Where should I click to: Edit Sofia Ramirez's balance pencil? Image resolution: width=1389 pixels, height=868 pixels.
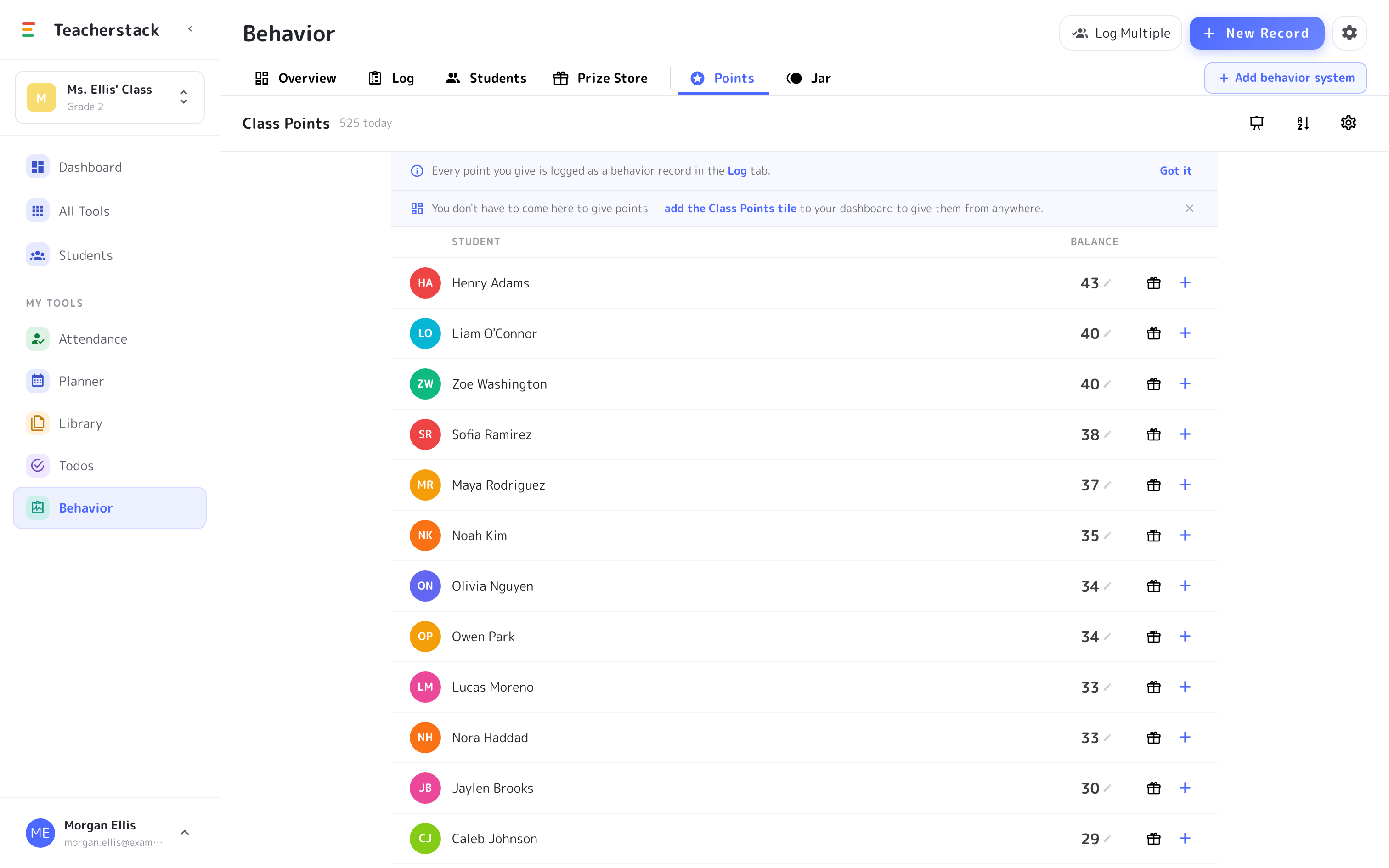click(1108, 434)
